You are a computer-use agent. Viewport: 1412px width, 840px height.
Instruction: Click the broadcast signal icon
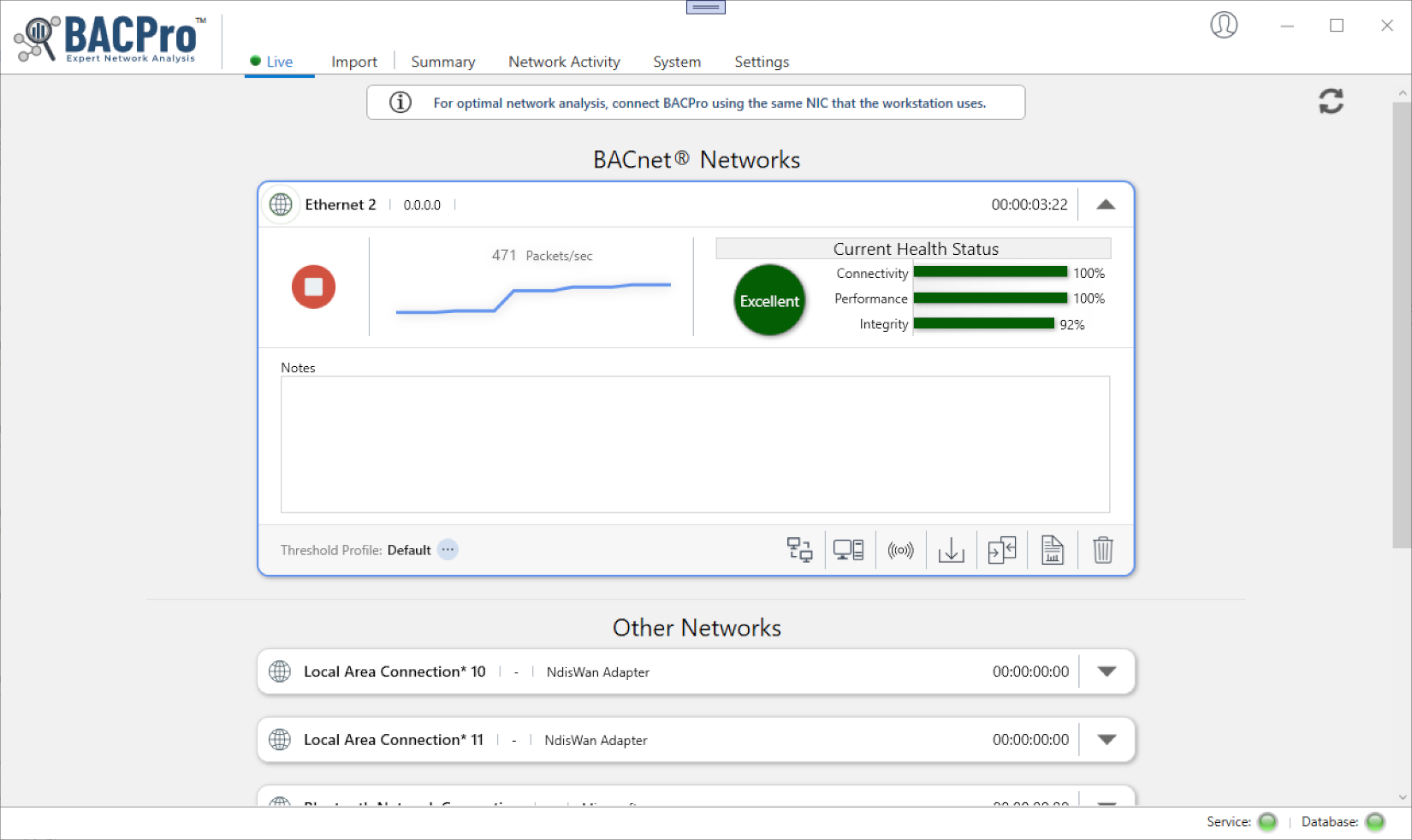tap(900, 550)
